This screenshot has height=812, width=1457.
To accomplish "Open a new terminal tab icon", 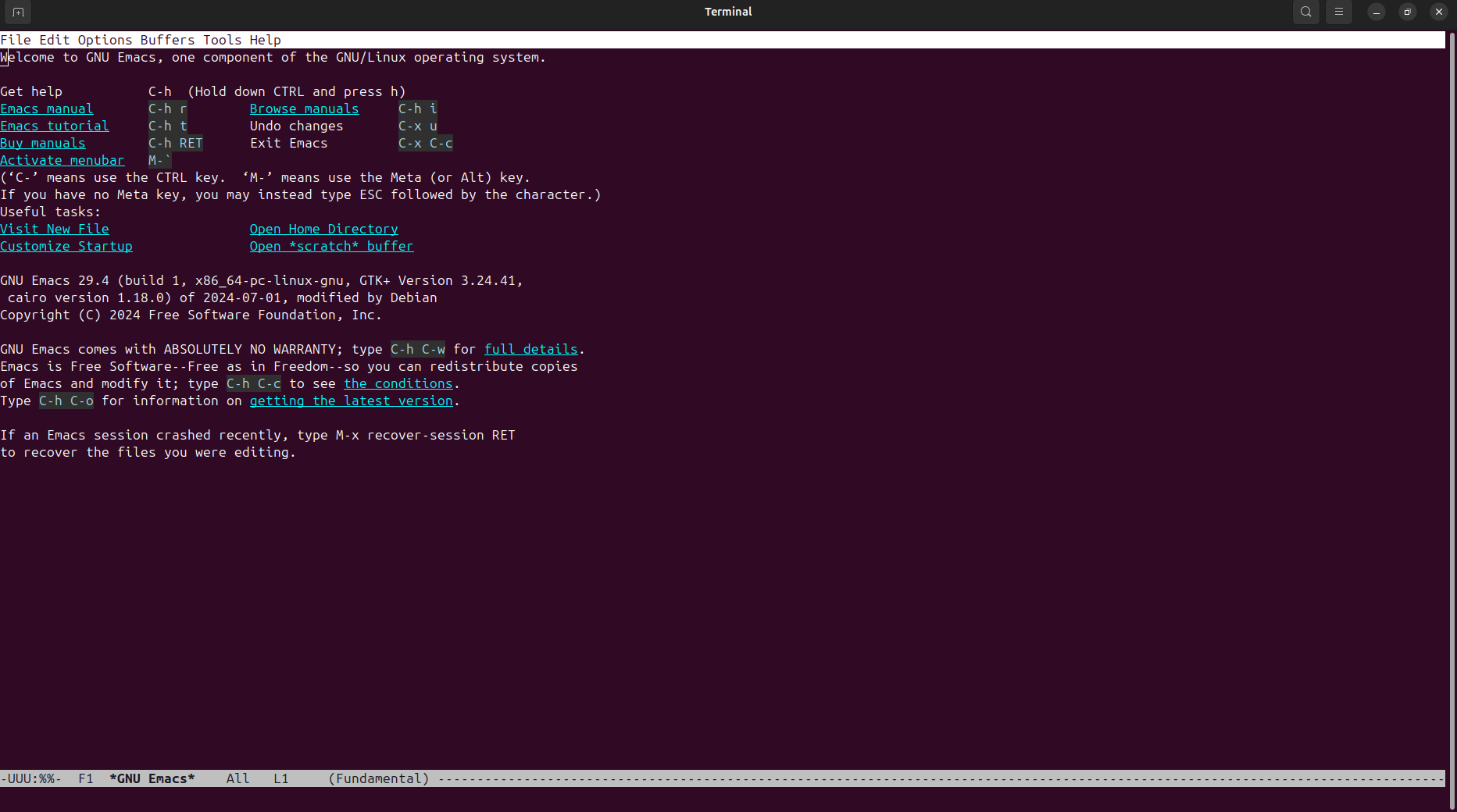I will click(18, 12).
